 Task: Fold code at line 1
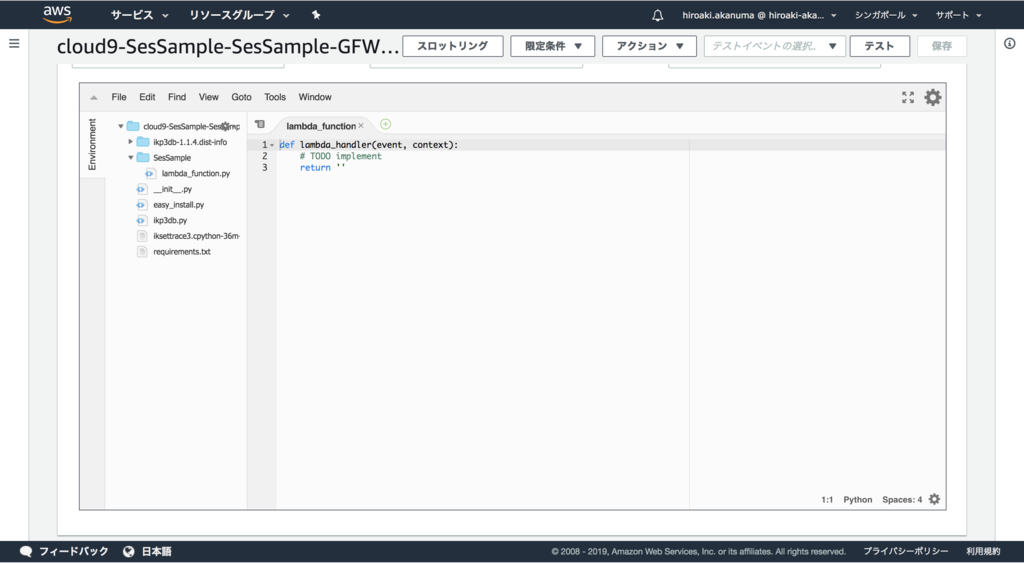[x=272, y=145]
